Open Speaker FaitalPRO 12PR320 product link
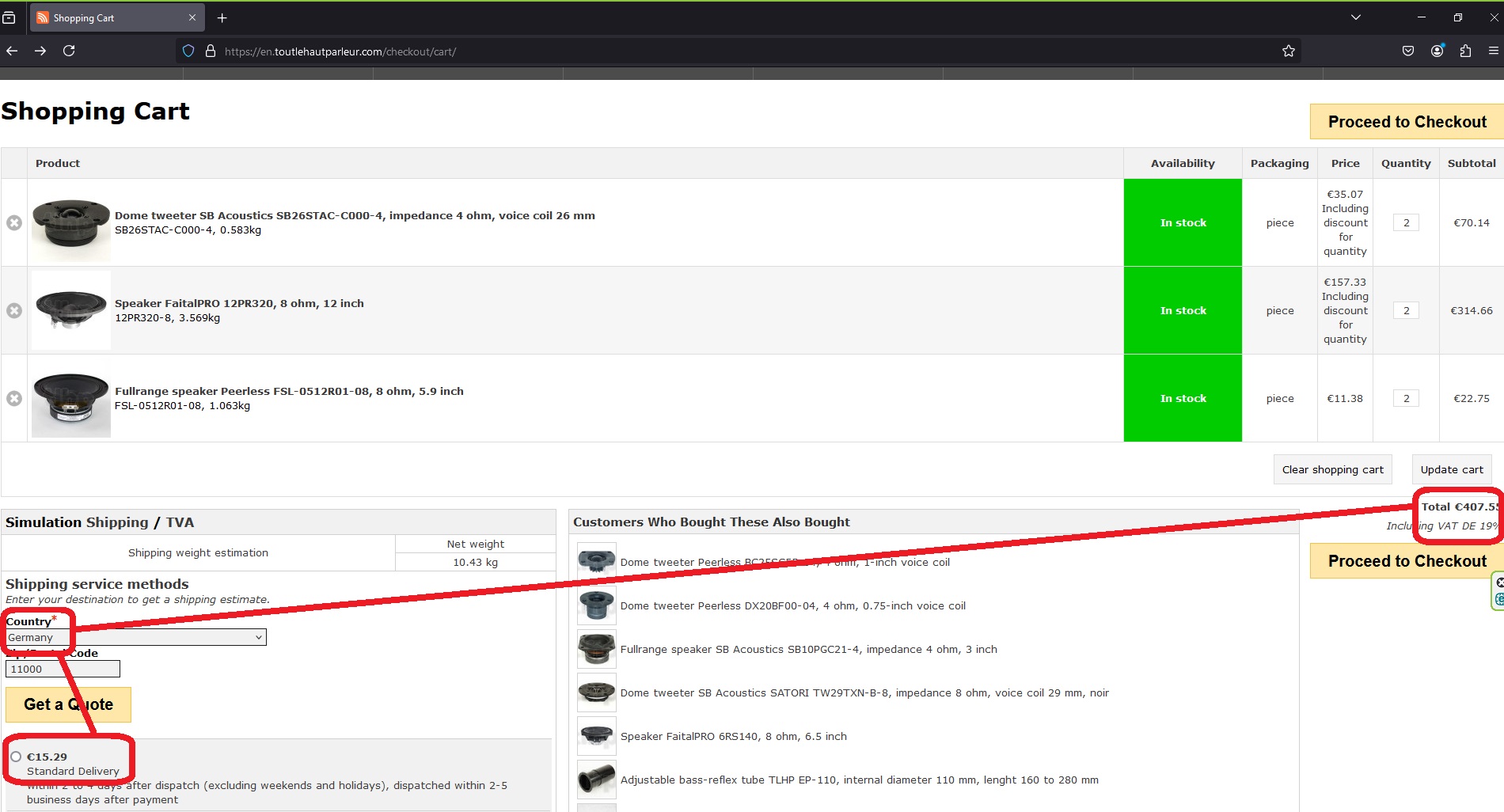 pos(239,303)
